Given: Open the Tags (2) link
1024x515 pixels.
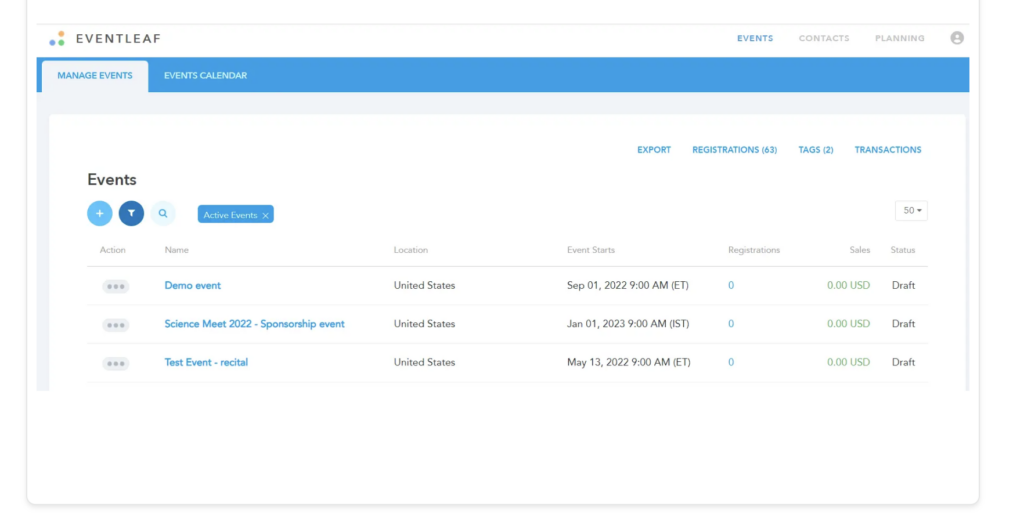Looking at the screenshot, I should 815,150.
